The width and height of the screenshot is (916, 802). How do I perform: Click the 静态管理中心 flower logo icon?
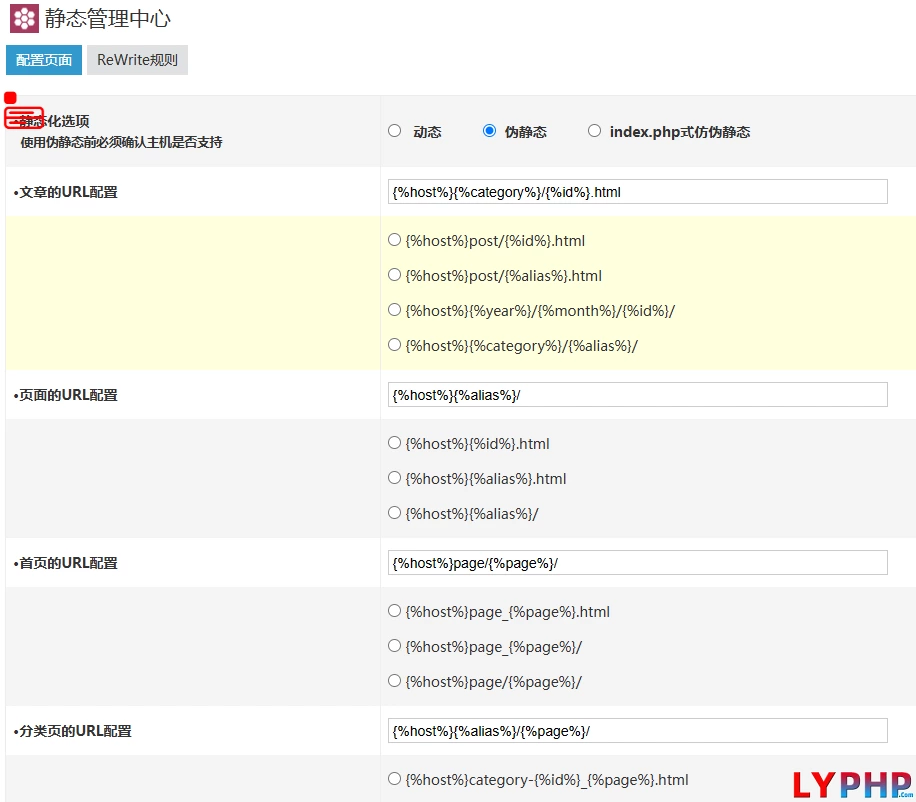coord(24,19)
